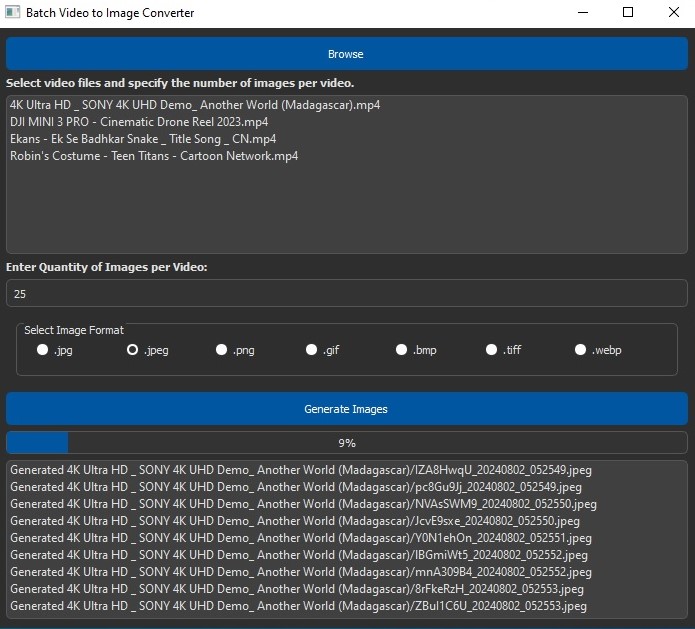Select .bmp as the image format
The width and height of the screenshot is (695, 629).
402,350
